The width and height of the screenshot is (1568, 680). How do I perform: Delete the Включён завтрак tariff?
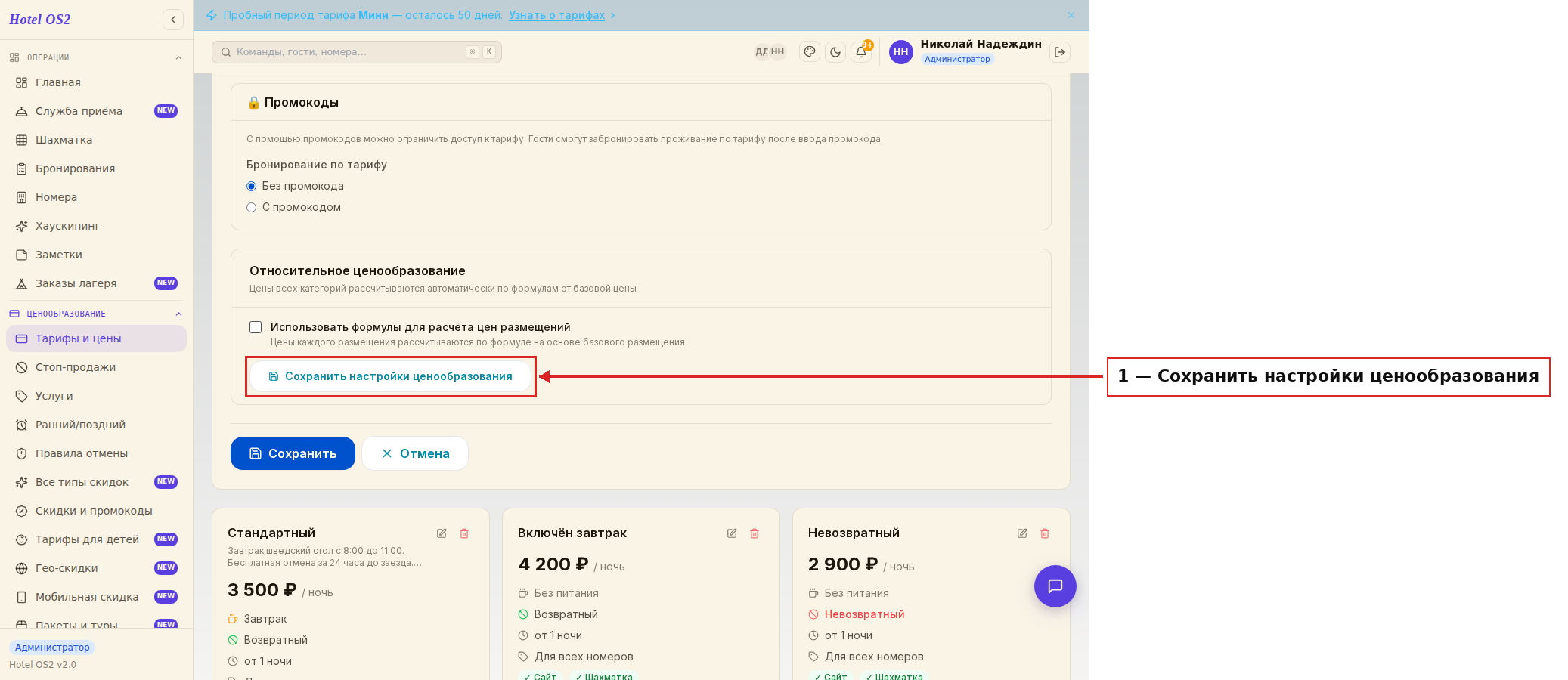[x=755, y=533]
